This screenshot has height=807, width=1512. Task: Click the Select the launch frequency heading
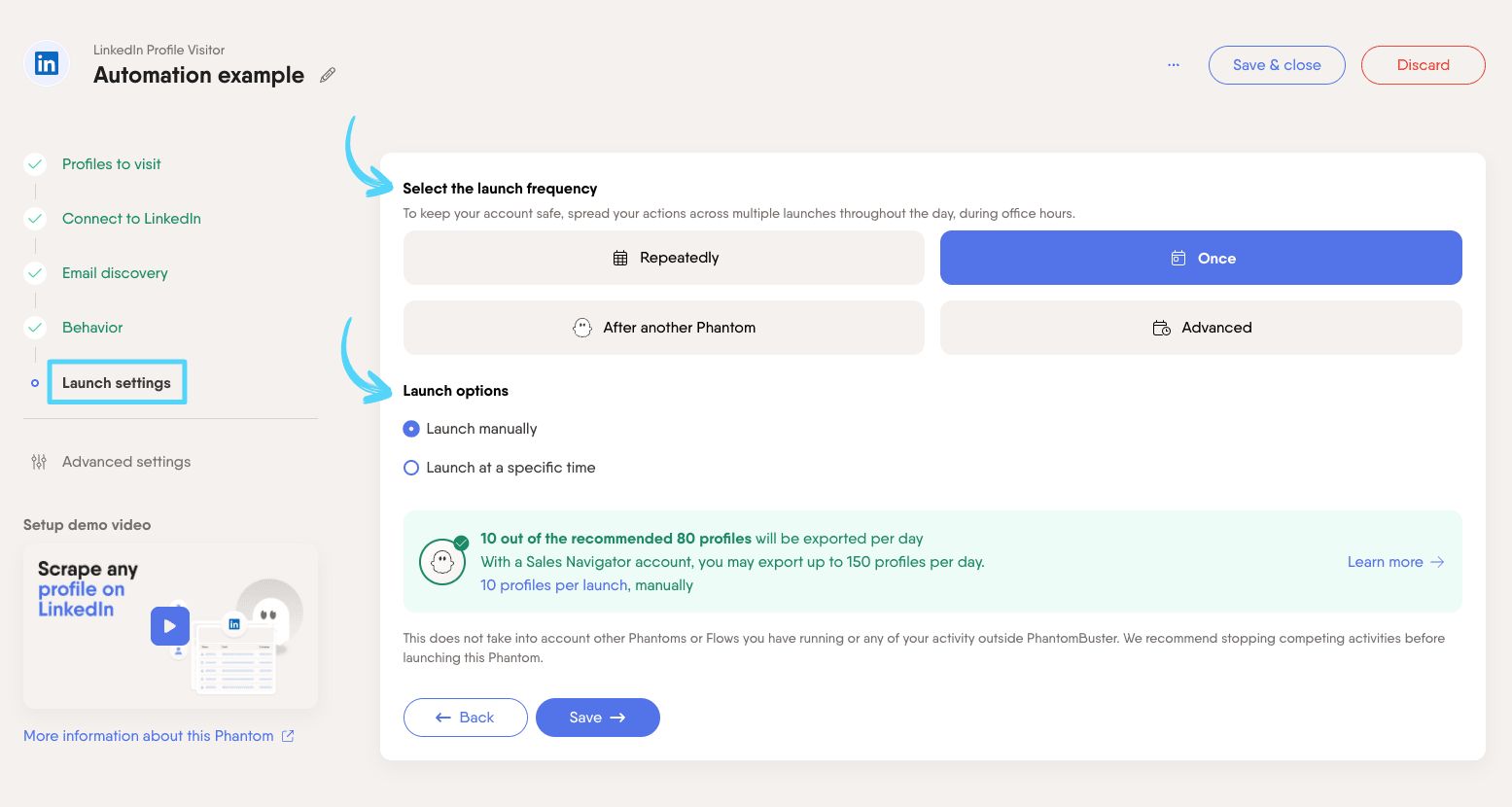500,189
